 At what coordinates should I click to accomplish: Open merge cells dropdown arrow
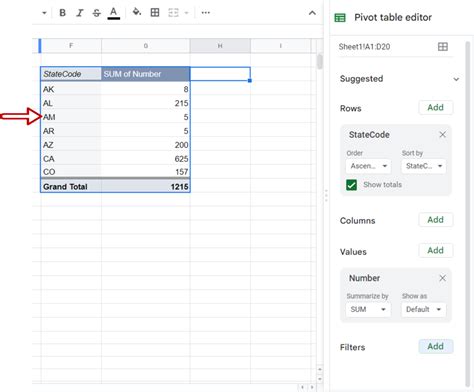pos(186,13)
